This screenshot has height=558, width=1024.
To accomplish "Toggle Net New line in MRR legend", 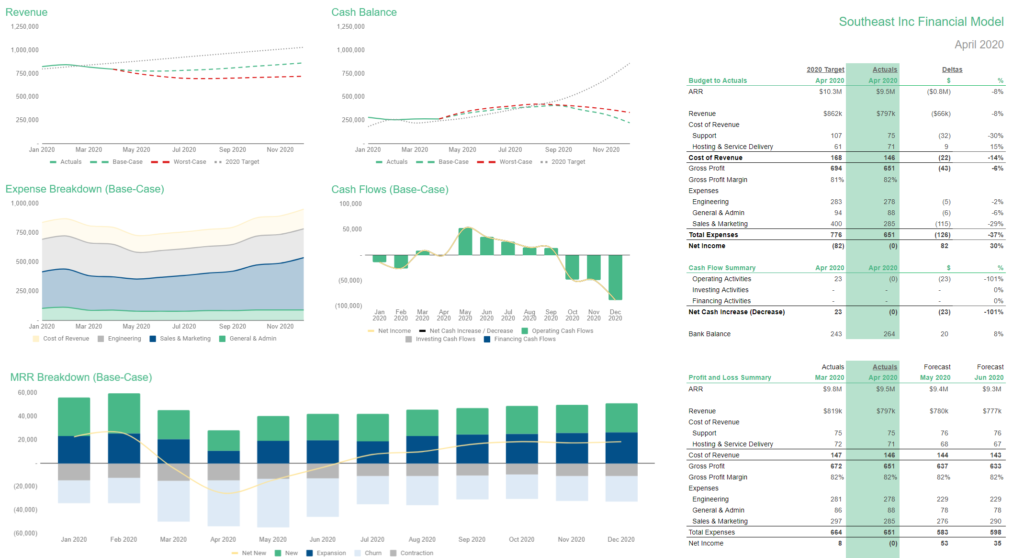I will (x=255, y=552).
